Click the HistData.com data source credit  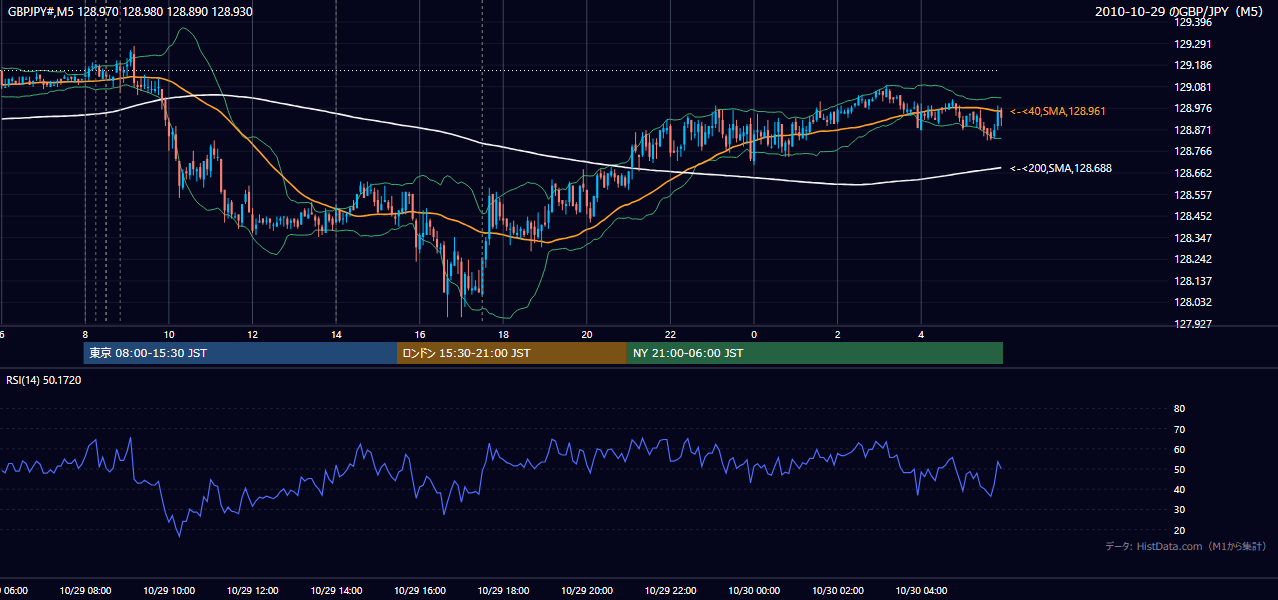(1186, 546)
